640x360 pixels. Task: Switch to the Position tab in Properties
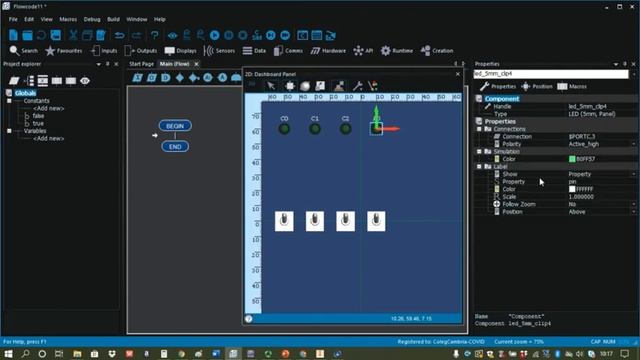click(x=537, y=87)
